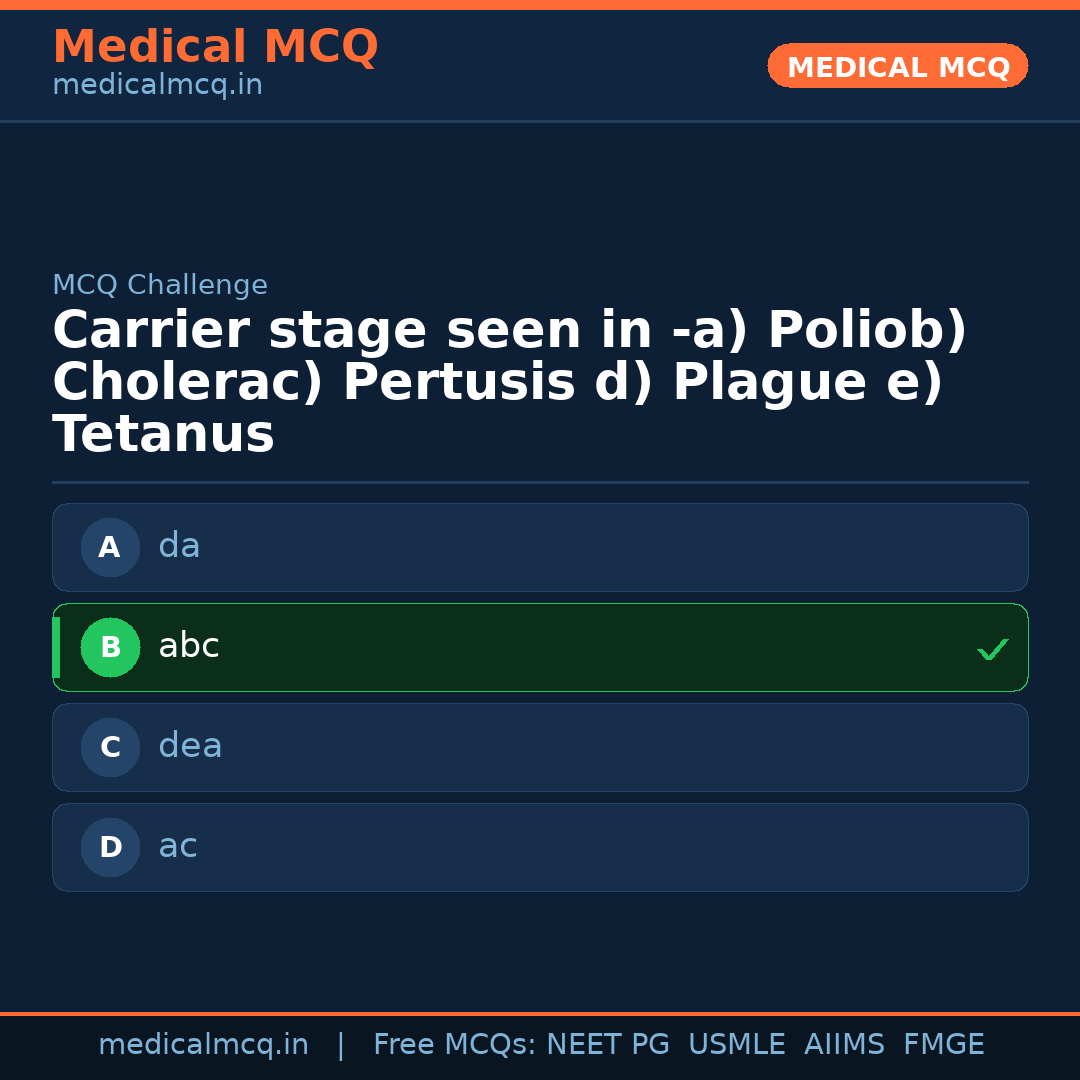This screenshot has height=1080, width=1080.
Task: Open the medicalmcq.in link in footer
Action: pyautogui.click(x=203, y=1044)
